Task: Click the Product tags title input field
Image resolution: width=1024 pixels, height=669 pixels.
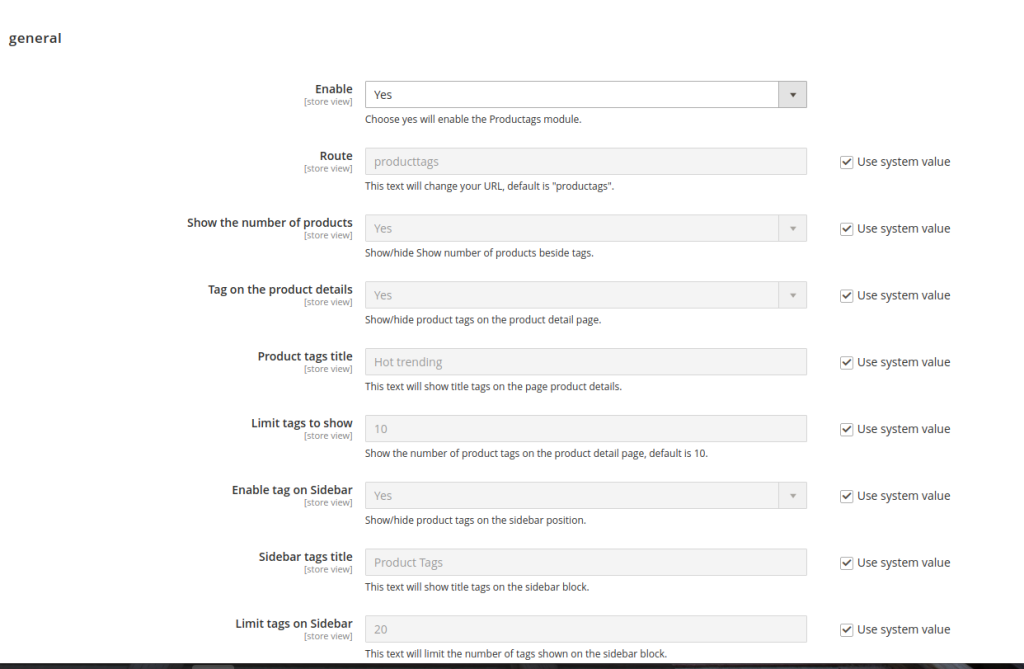Action: pyautogui.click(x=585, y=362)
